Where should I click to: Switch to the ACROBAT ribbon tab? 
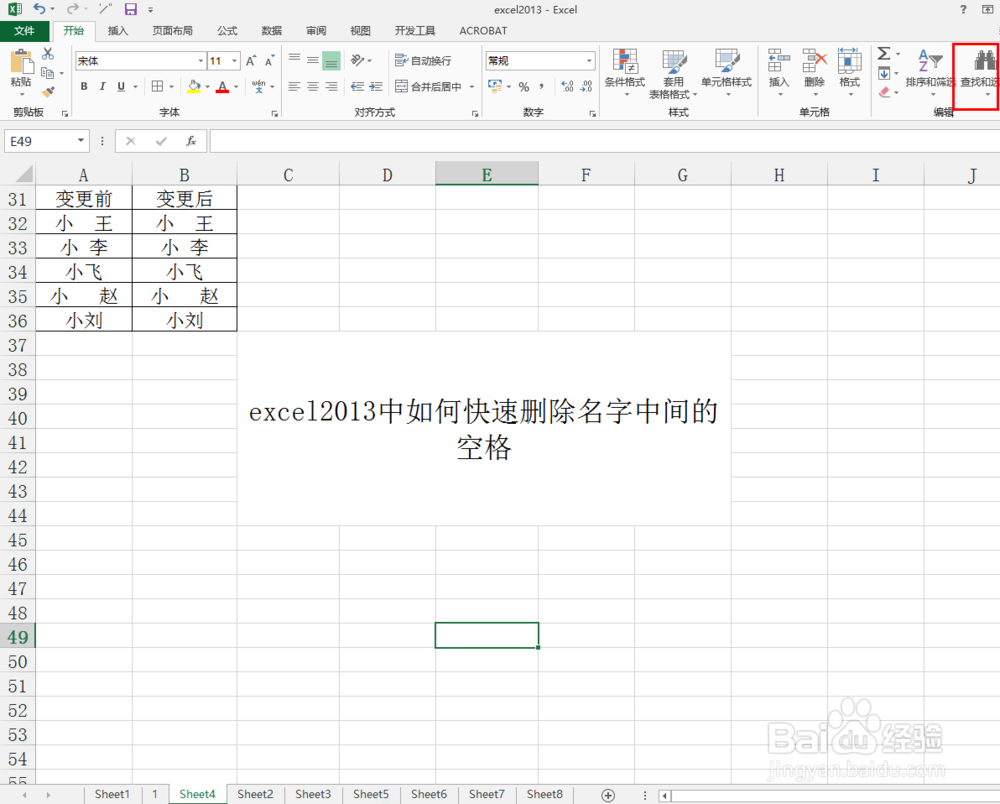pyautogui.click(x=483, y=31)
